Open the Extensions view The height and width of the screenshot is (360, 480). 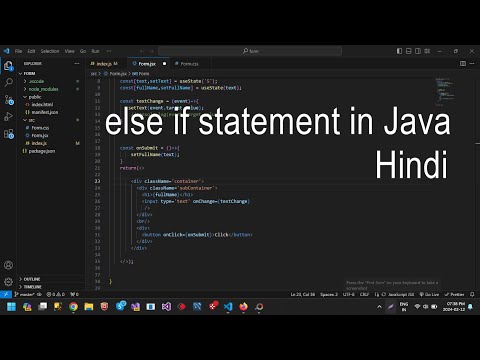coord(8,134)
